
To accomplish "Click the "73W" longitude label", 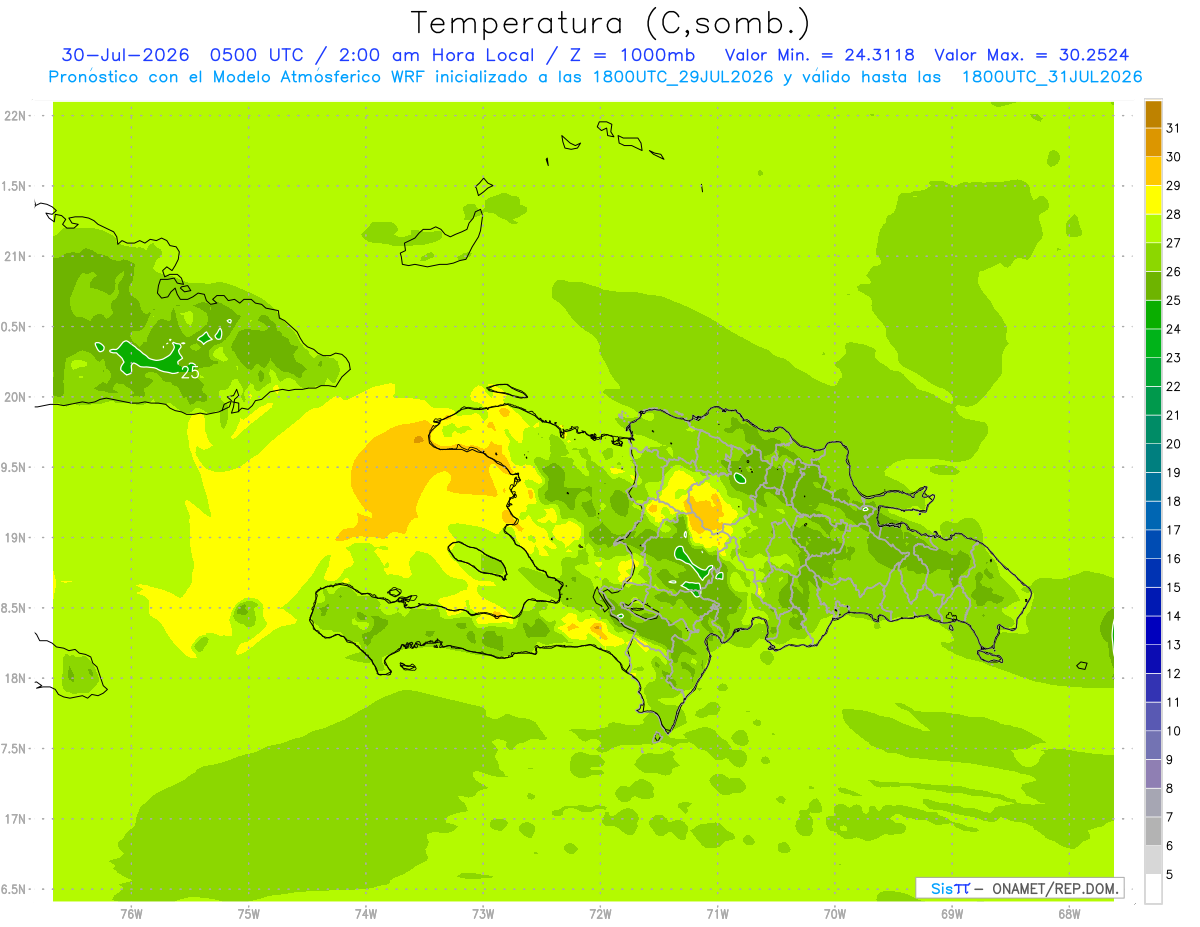I will click(x=483, y=913).
